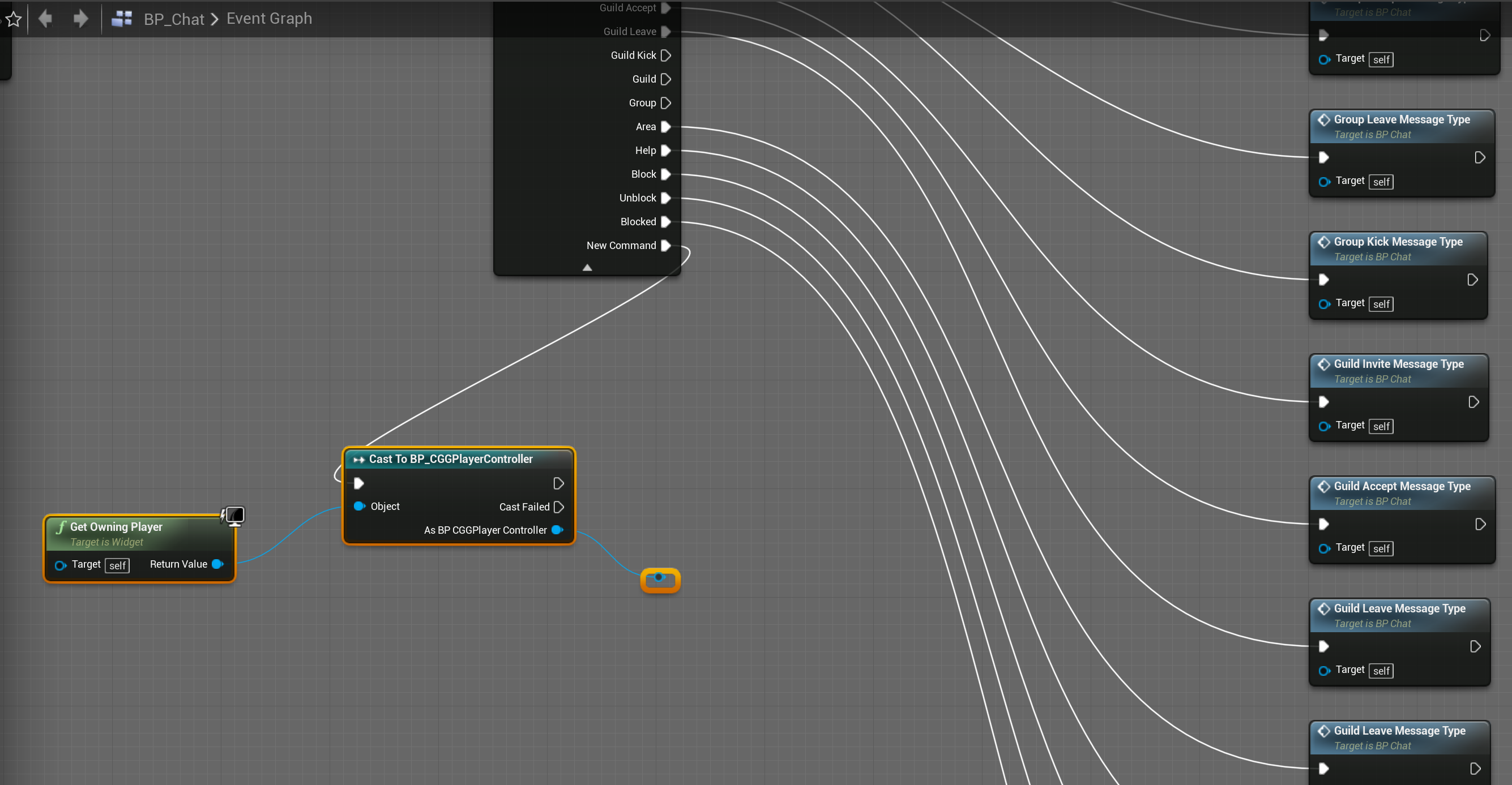Navigate back with the left arrow

[45, 19]
